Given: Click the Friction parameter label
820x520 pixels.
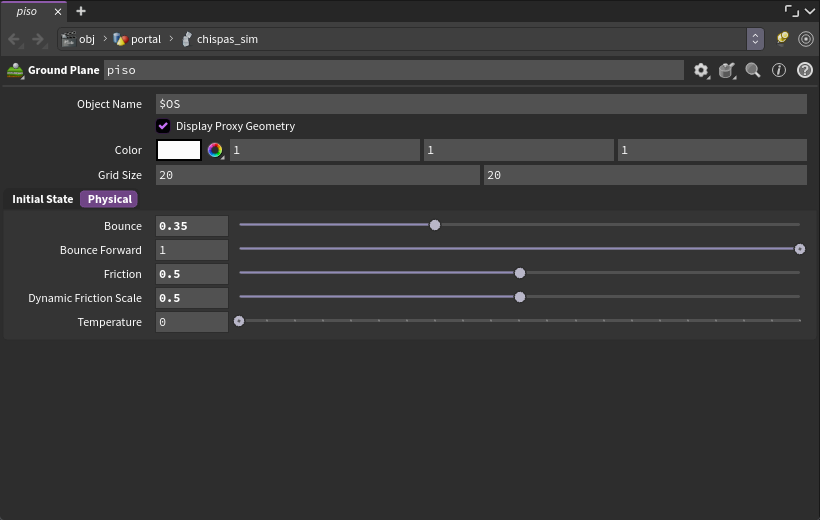Looking at the screenshot, I should tap(123, 274).
